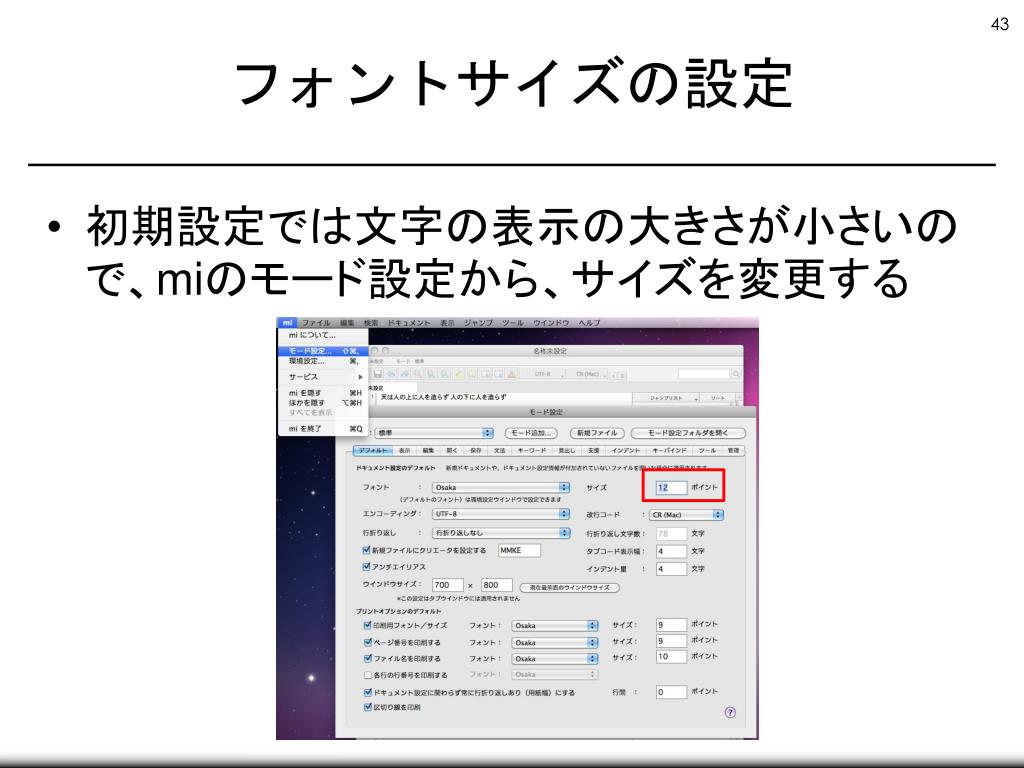
Task: Open the UTF-8 popup in editor toolbar
Action: pyautogui.click(x=545, y=374)
